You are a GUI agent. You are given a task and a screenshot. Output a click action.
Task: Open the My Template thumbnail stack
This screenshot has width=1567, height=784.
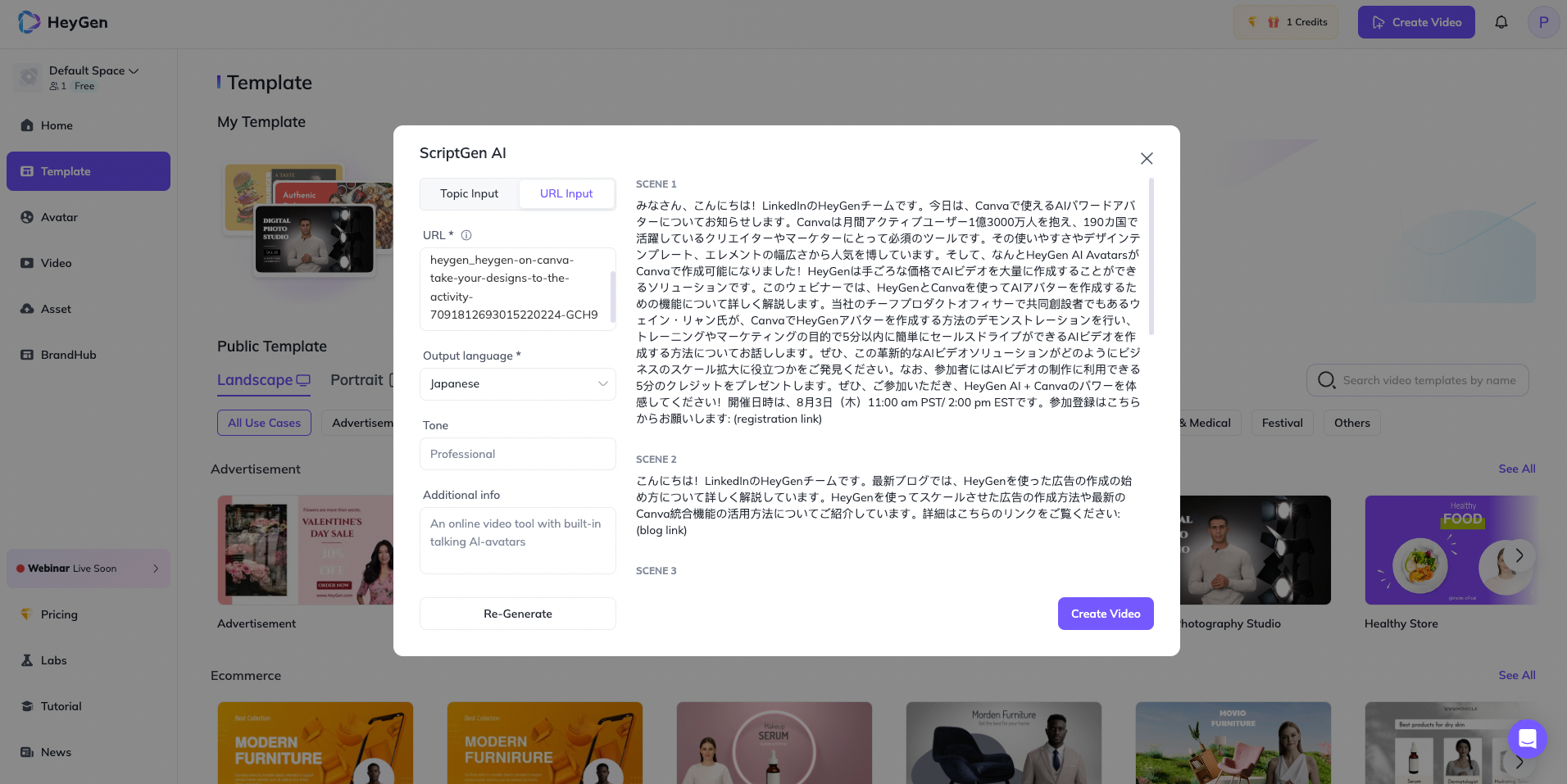click(x=308, y=219)
